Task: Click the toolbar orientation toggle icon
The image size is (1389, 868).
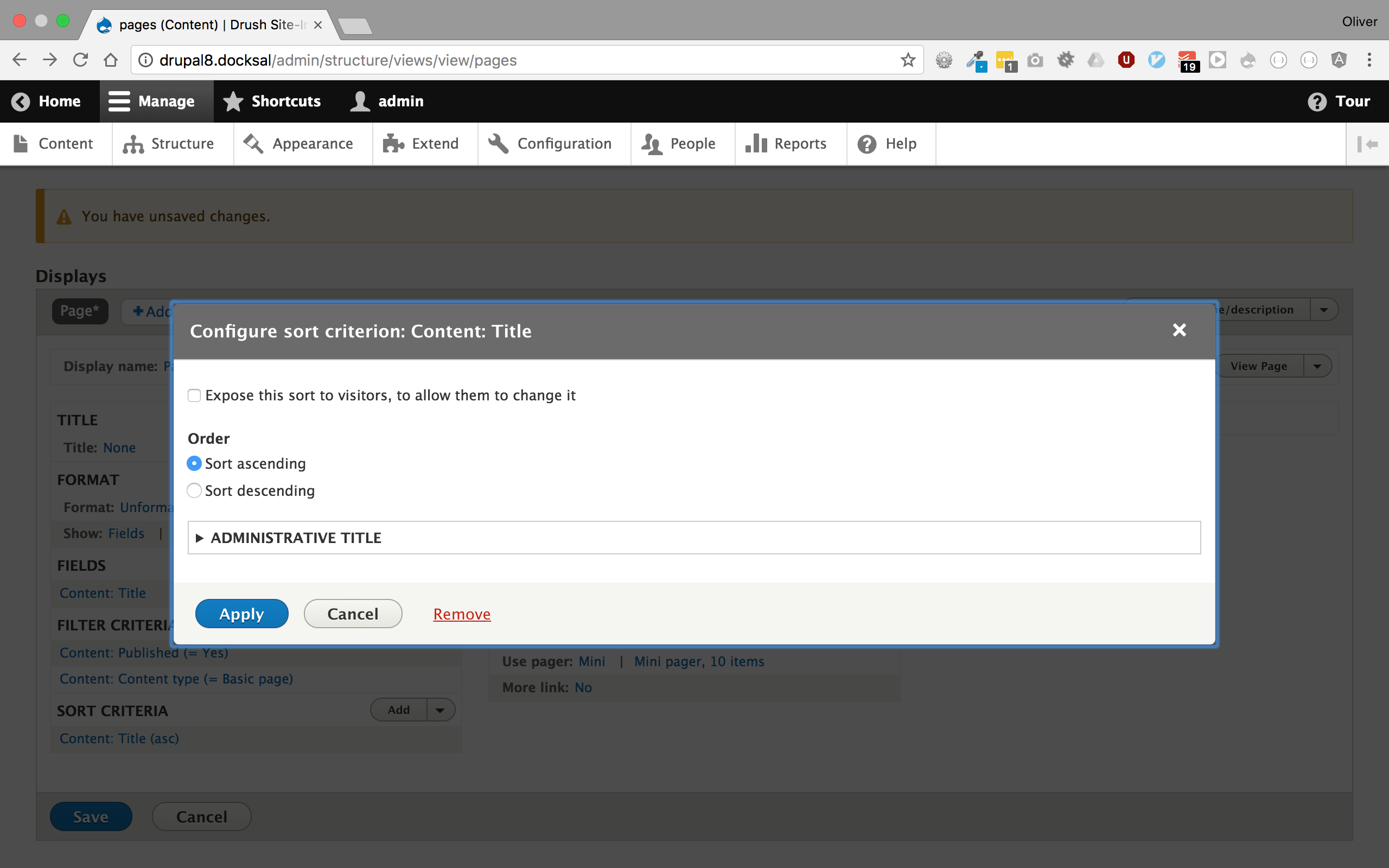Action: [x=1367, y=144]
